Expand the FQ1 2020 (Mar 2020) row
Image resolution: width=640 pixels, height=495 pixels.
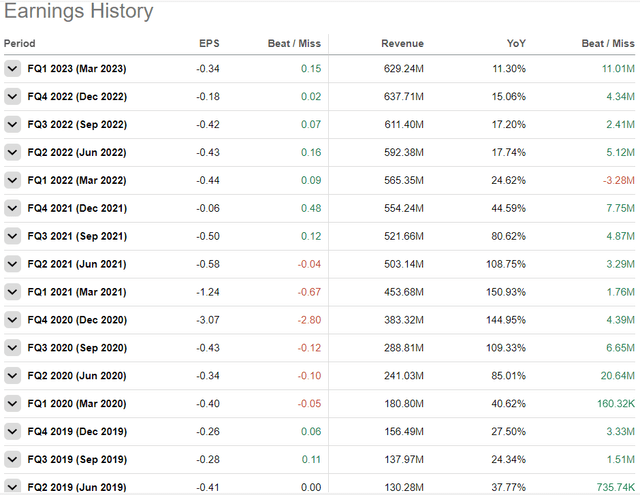(x=12, y=405)
